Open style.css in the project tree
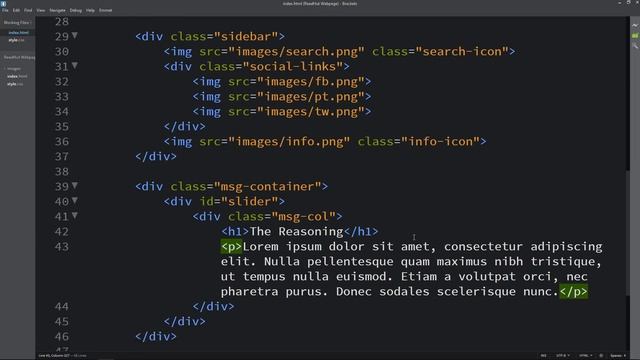 15,84
